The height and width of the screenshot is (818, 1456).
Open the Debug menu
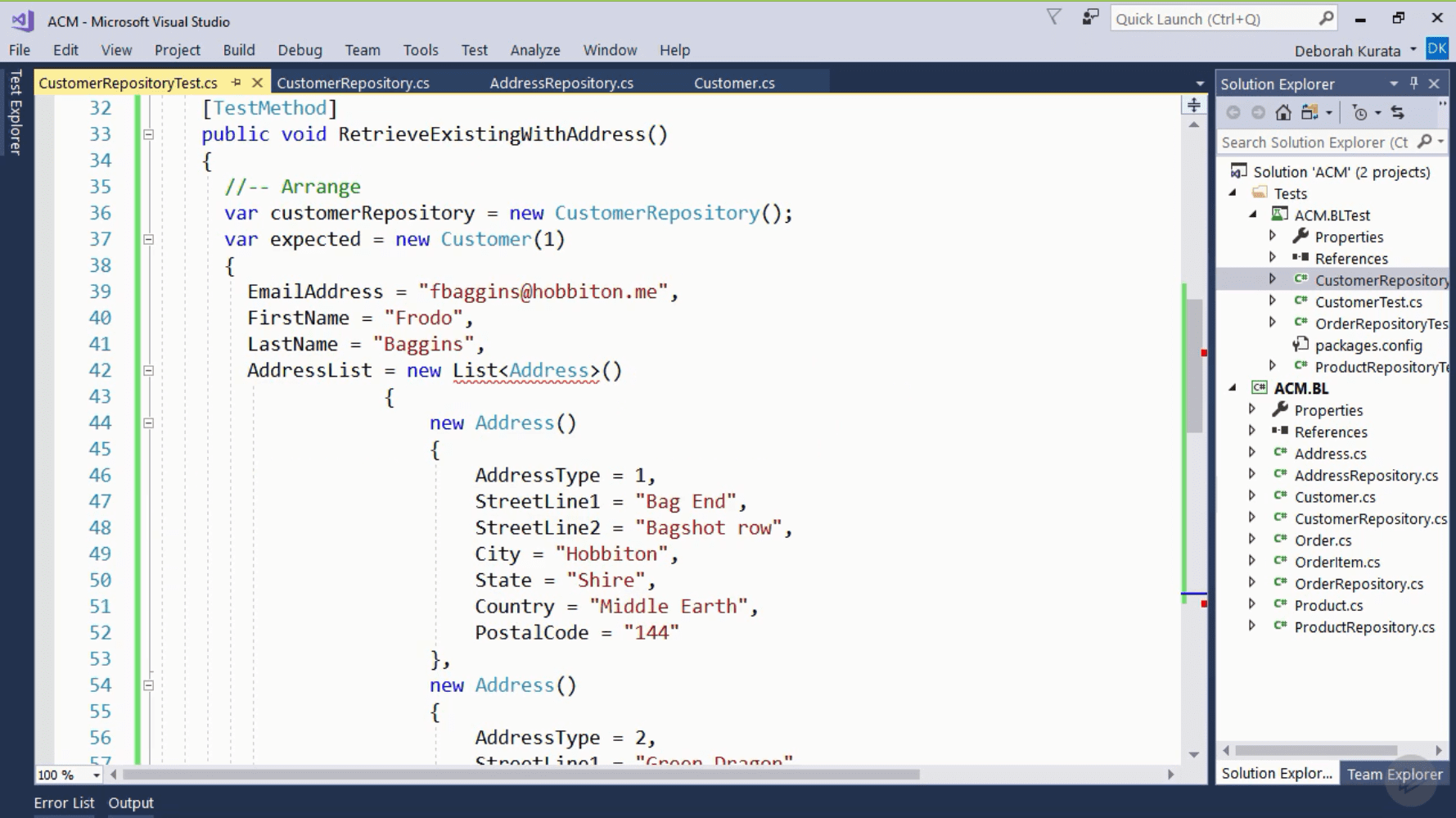[x=300, y=50]
